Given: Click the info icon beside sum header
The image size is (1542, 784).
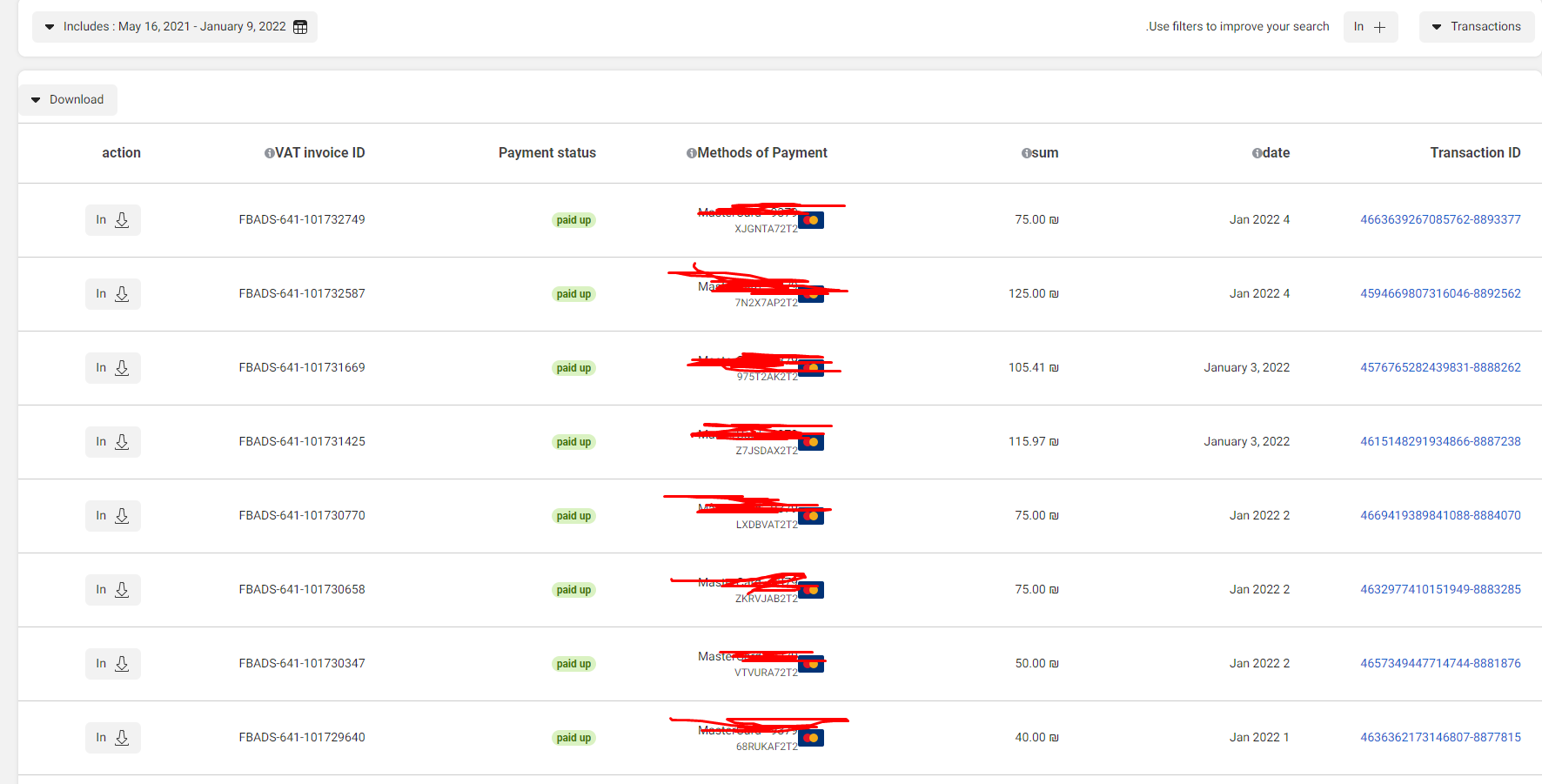Looking at the screenshot, I should pos(1027,153).
